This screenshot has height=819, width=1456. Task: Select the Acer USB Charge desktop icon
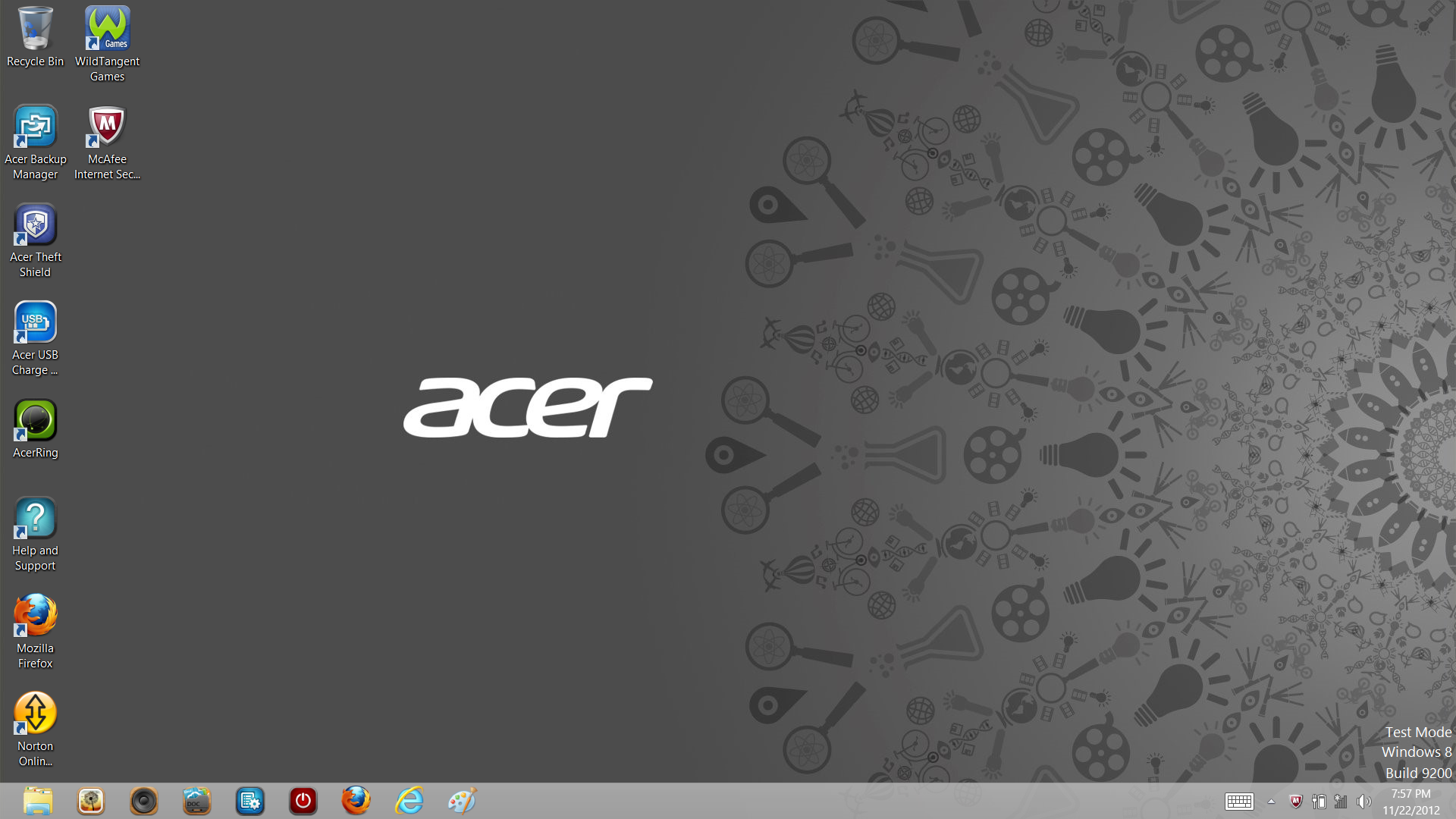pos(35,338)
